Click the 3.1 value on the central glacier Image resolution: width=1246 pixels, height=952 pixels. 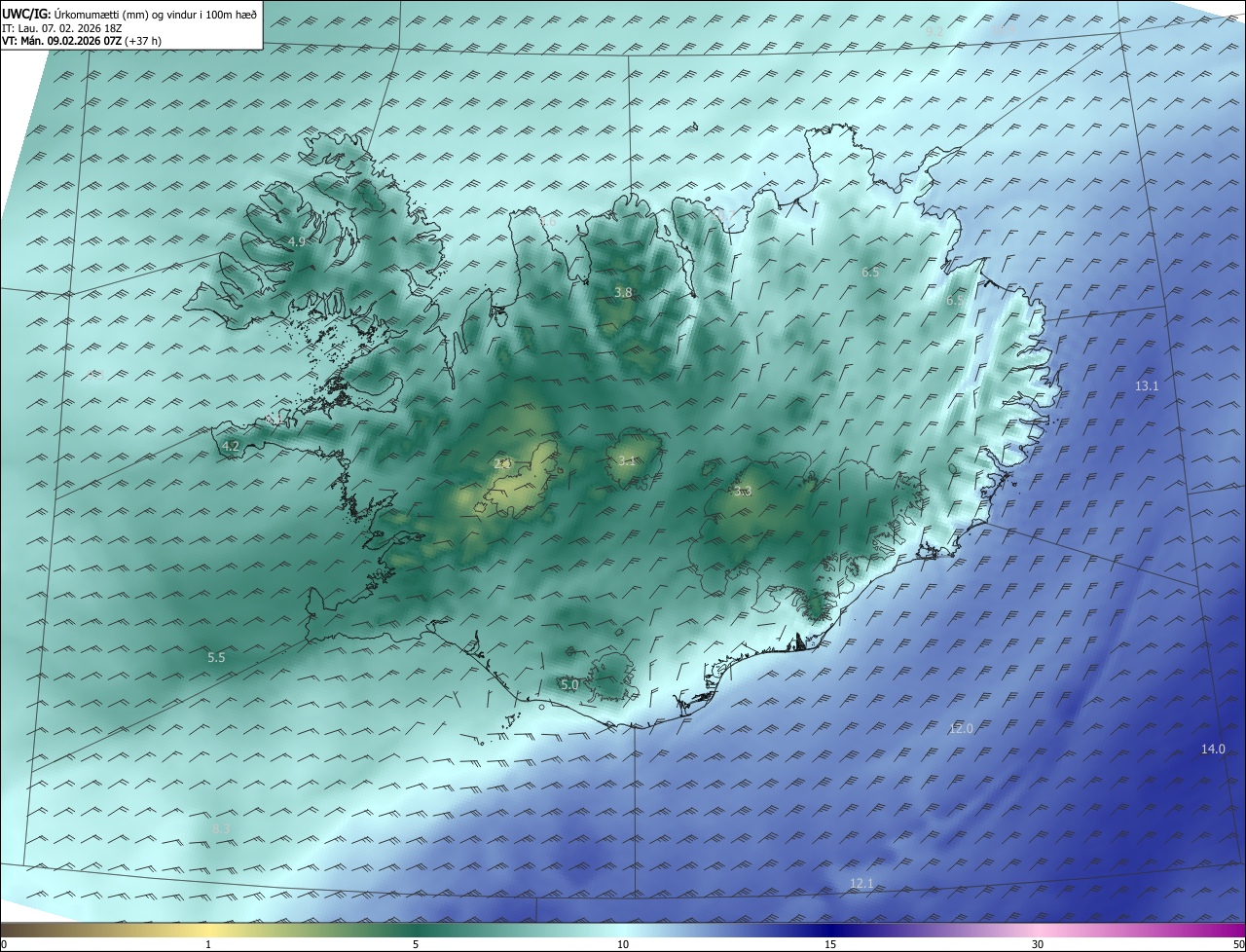(626, 461)
